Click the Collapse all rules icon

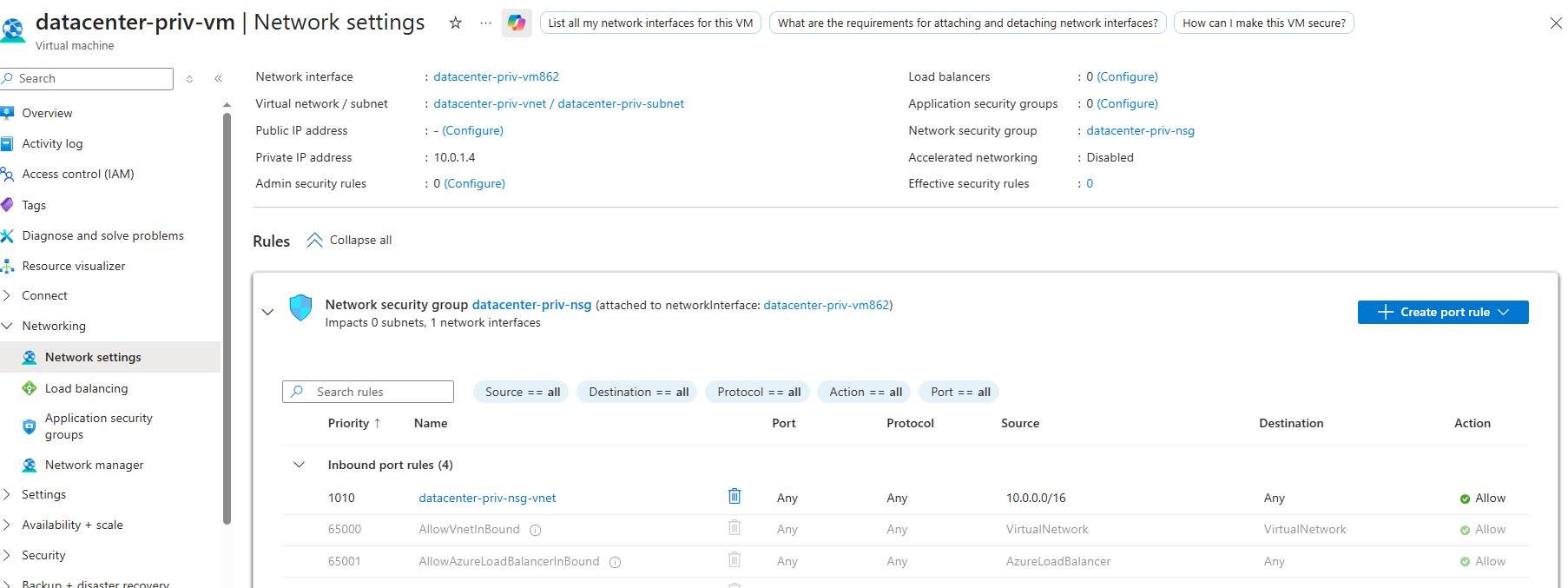314,241
